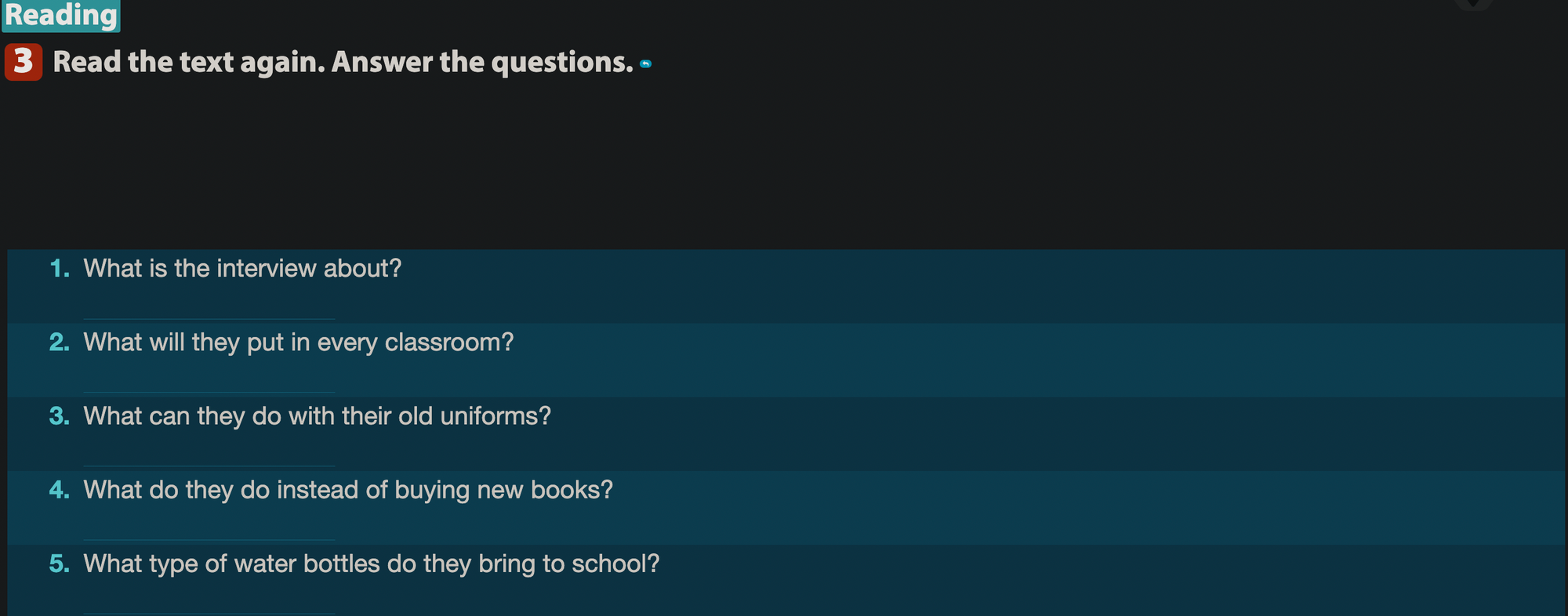Click the teal number 5 list marker
This screenshot has height=616, width=1568.
point(60,563)
